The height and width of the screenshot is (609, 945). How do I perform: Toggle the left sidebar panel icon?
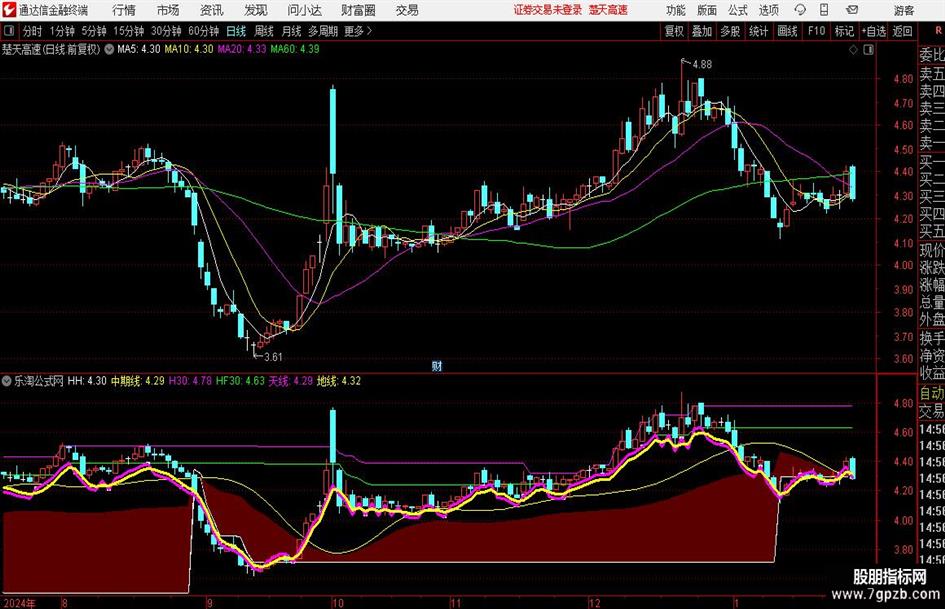[x=8, y=31]
